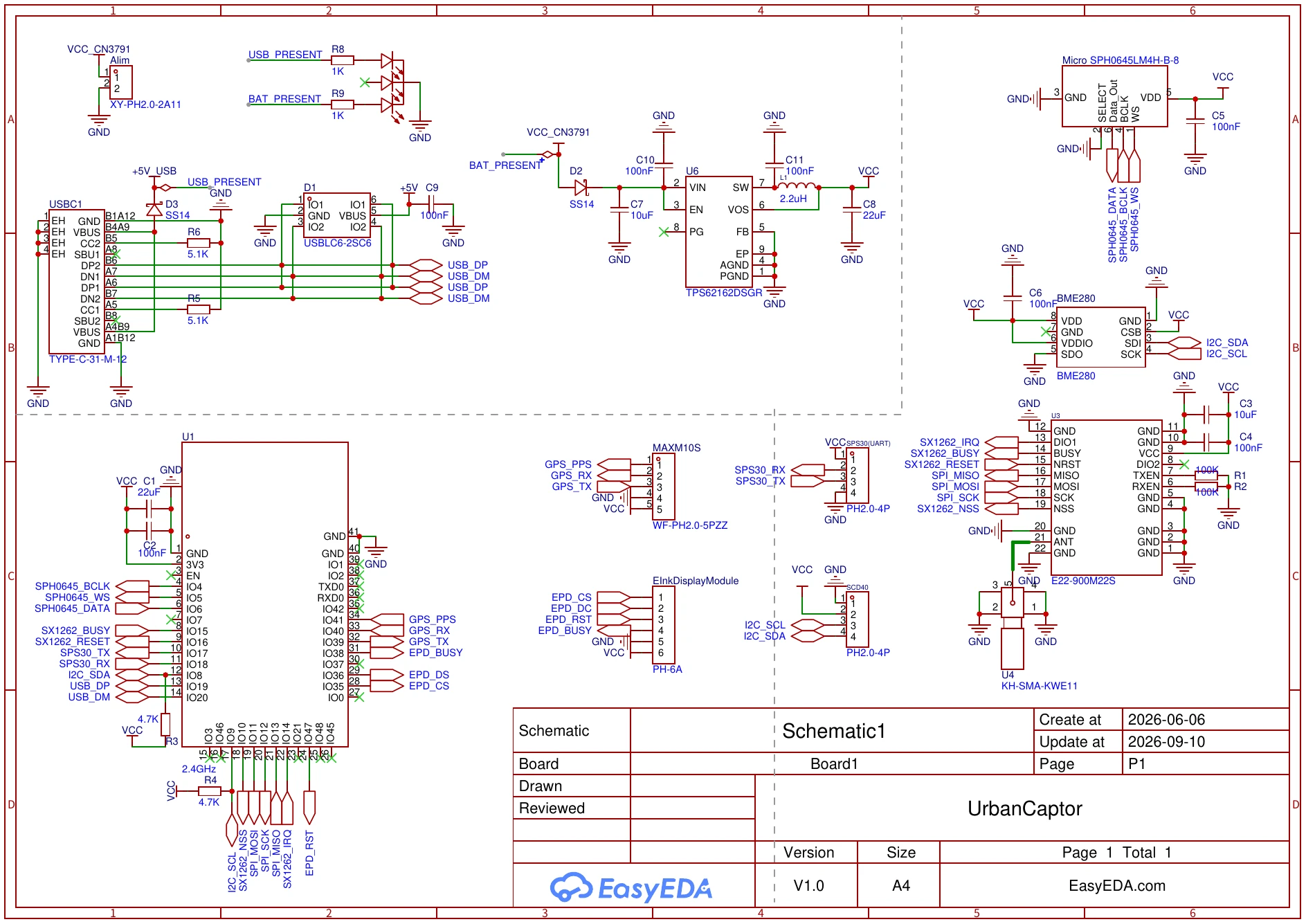Click the E22-900M22S module label
Screen dimensions: 1306x924
coord(1083,581)
